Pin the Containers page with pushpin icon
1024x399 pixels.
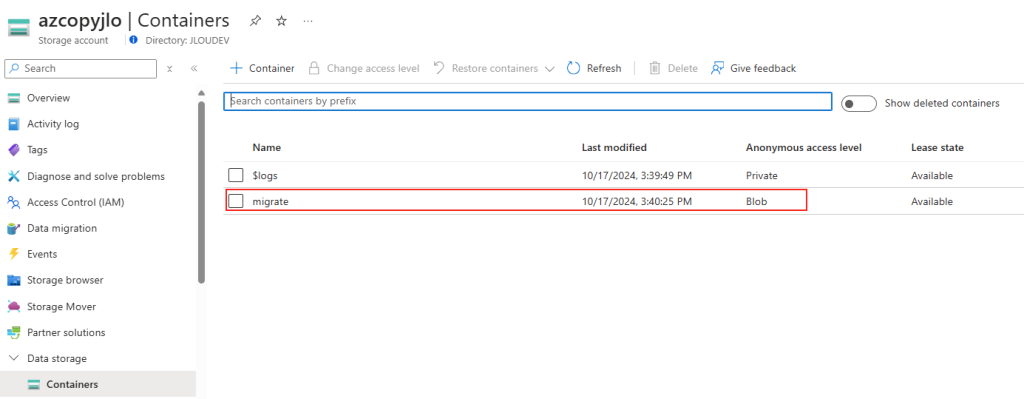(255, 21)
